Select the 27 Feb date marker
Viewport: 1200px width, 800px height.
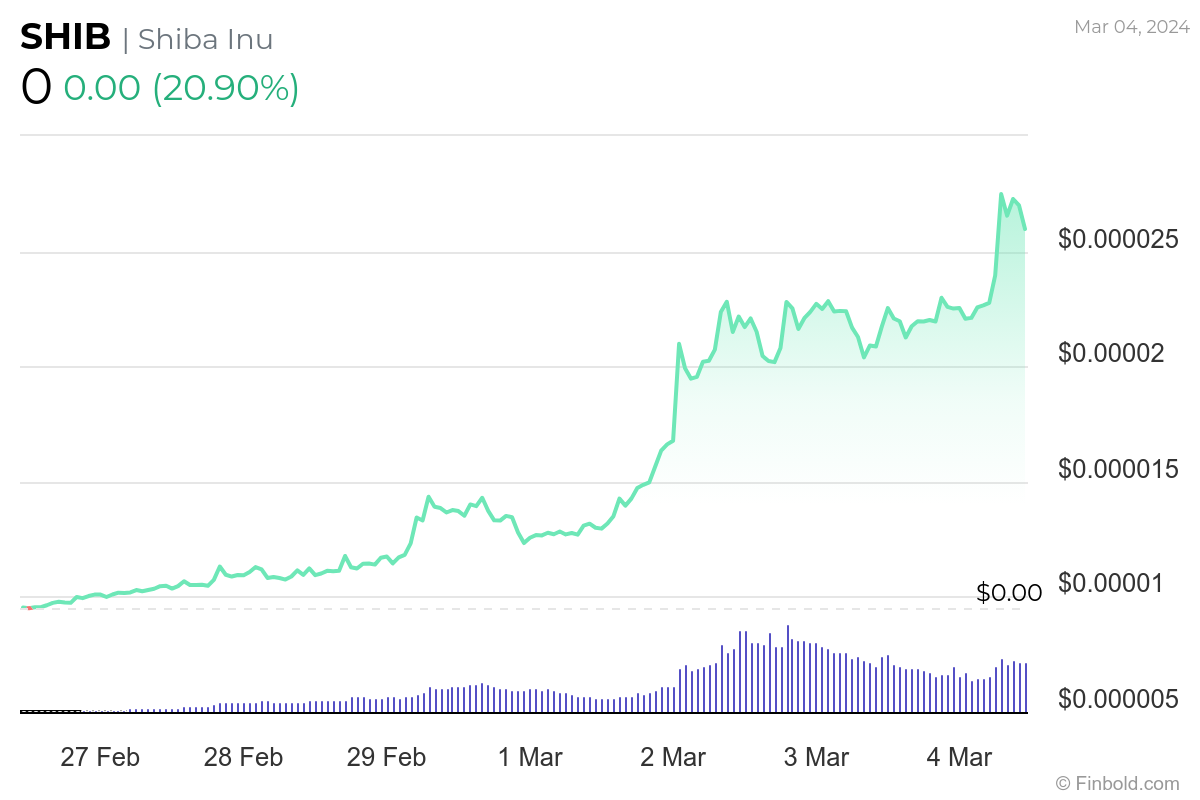pyautogui.click(x=100, y=757)
